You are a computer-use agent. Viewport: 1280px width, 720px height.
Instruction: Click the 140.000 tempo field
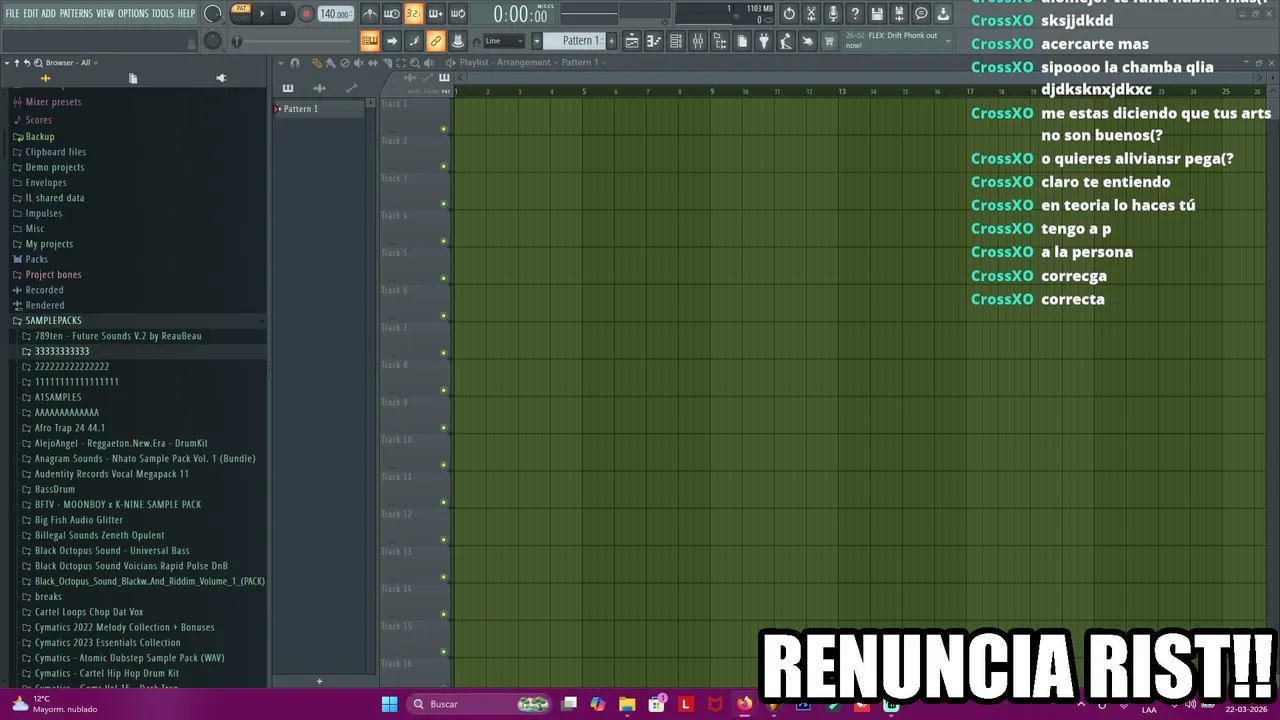(x=336, y=14)
